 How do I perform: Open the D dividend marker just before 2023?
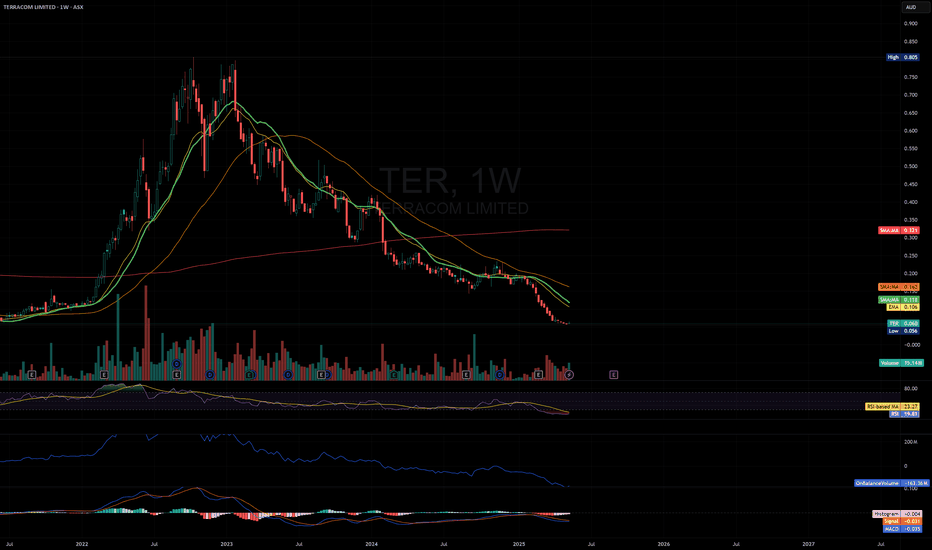[209, 375]
